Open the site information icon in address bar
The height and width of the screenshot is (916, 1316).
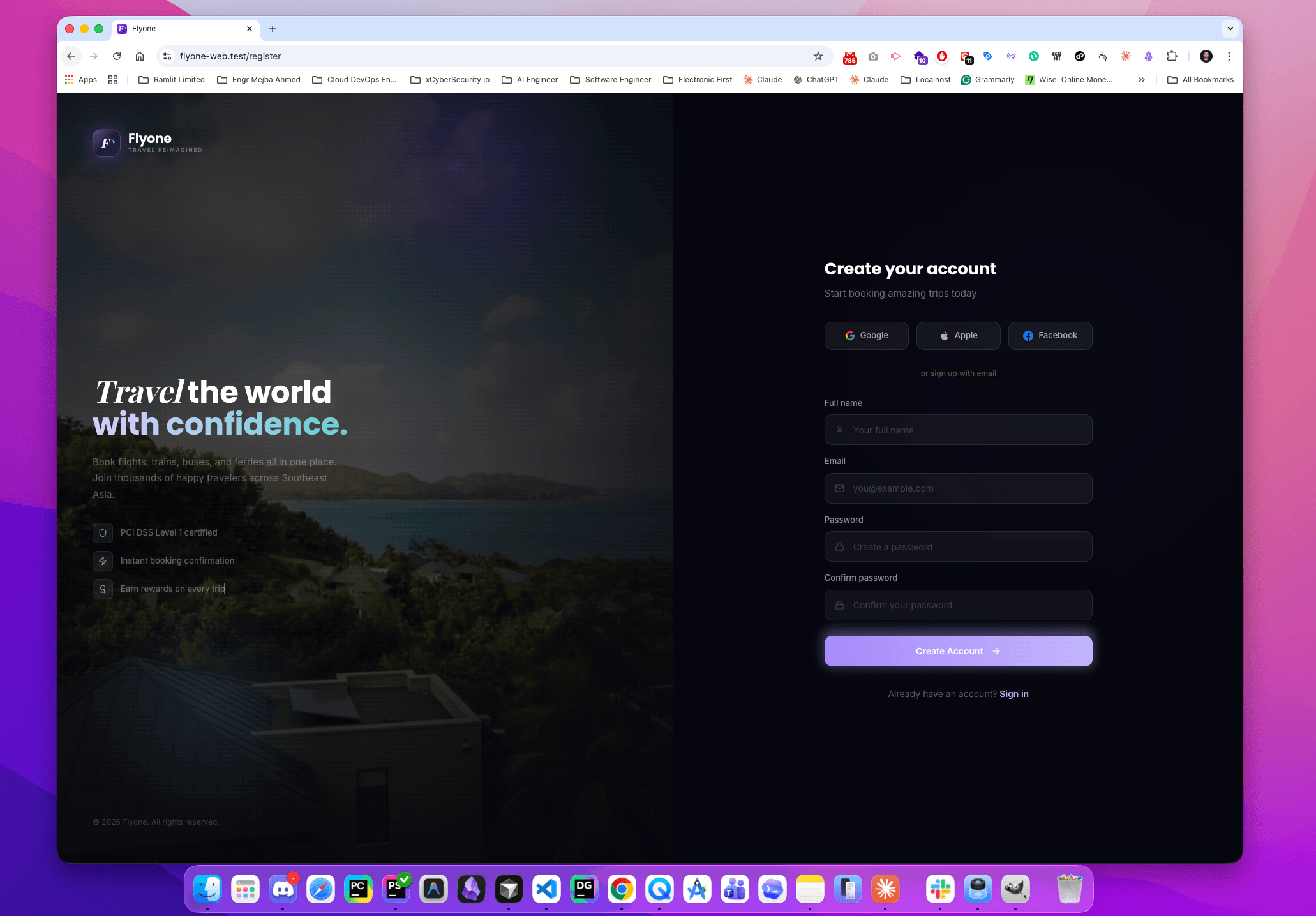167,56
